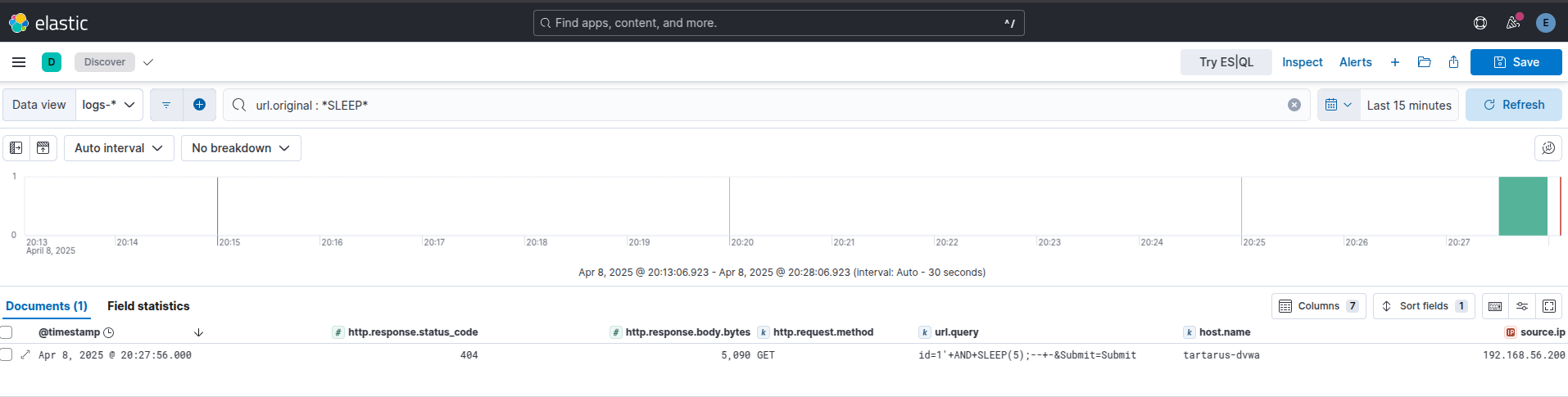Toggle the histogram chart visibility icon
1568x397 pixels.
[43, 148]
